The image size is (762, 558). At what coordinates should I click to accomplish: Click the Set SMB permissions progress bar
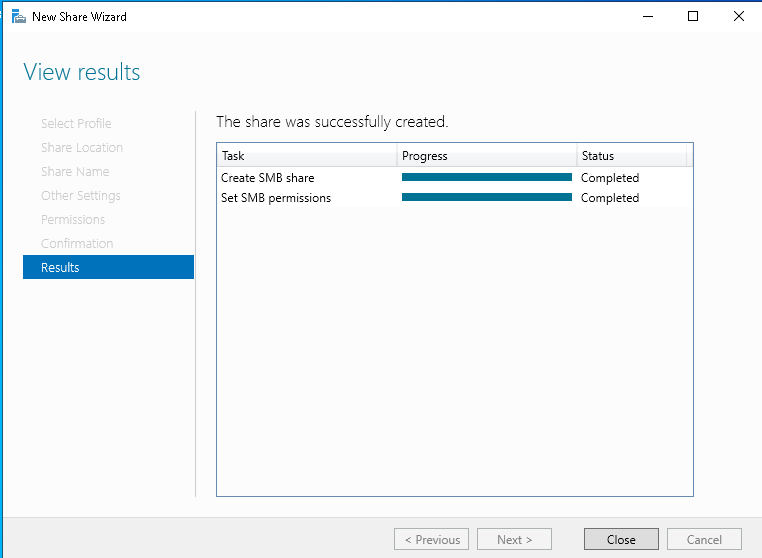point(487,197)
